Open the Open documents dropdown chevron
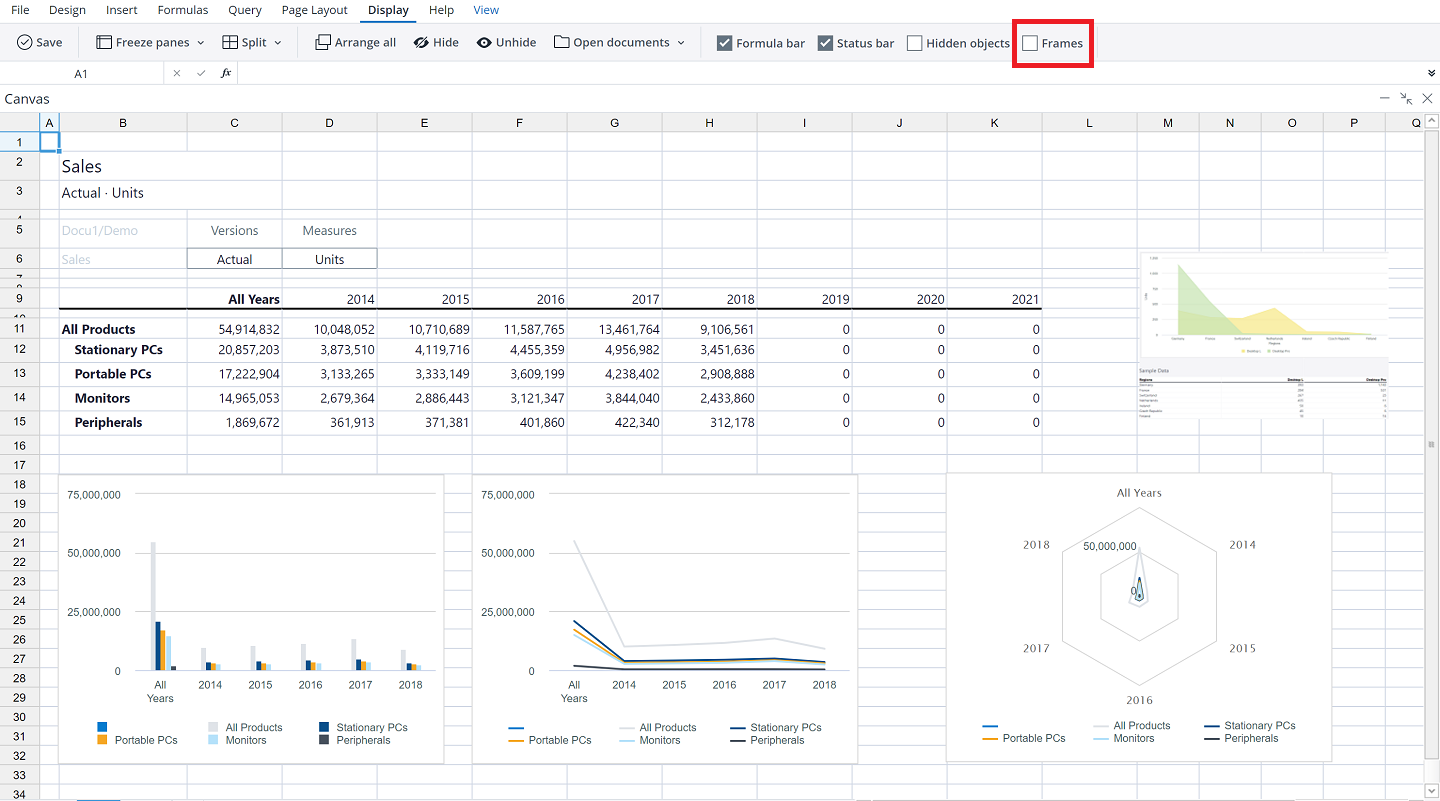The width and height of the screenshot is (1440, 801). [679, 42]
